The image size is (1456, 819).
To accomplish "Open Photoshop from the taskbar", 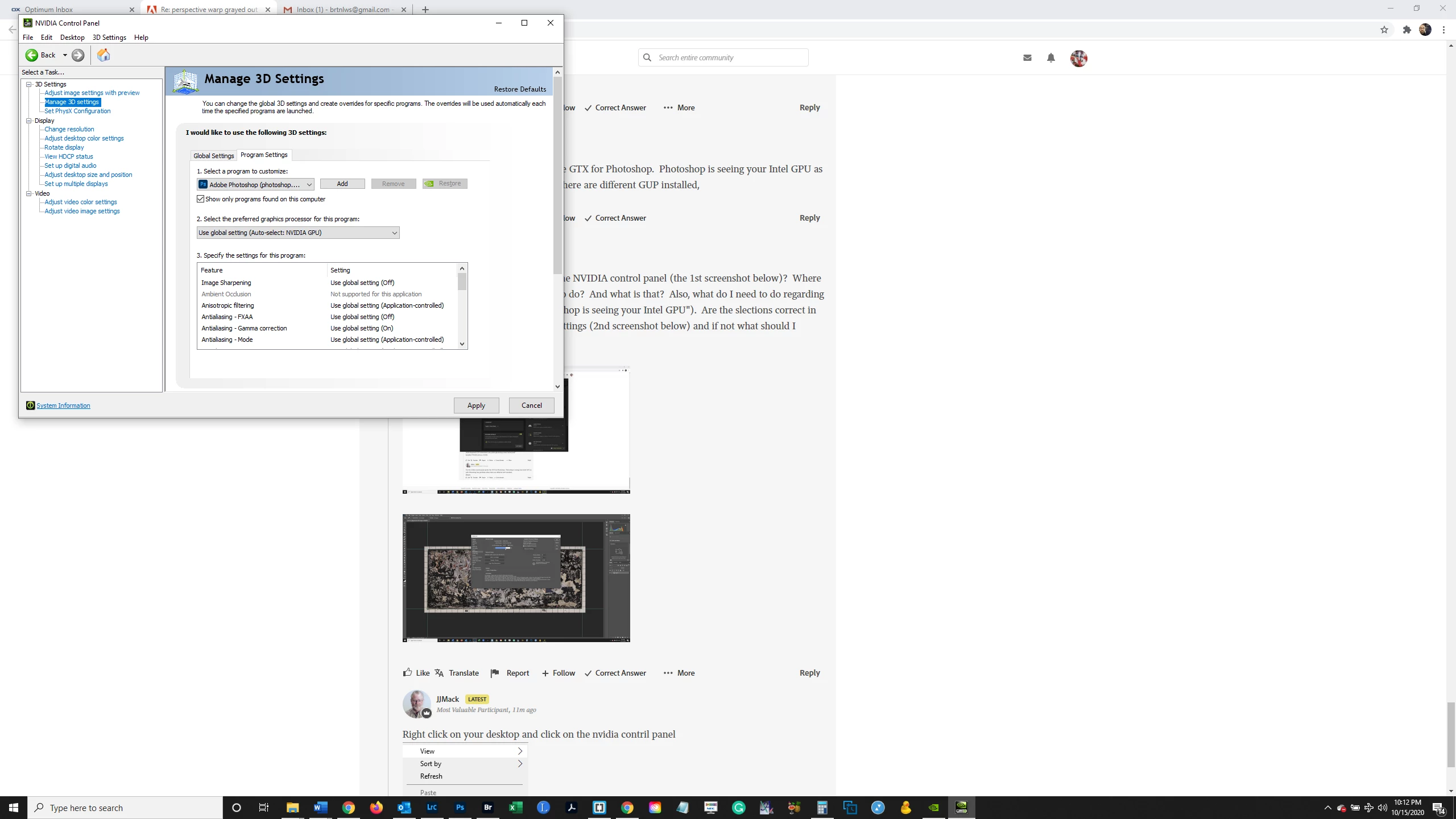I will point(460,807).
